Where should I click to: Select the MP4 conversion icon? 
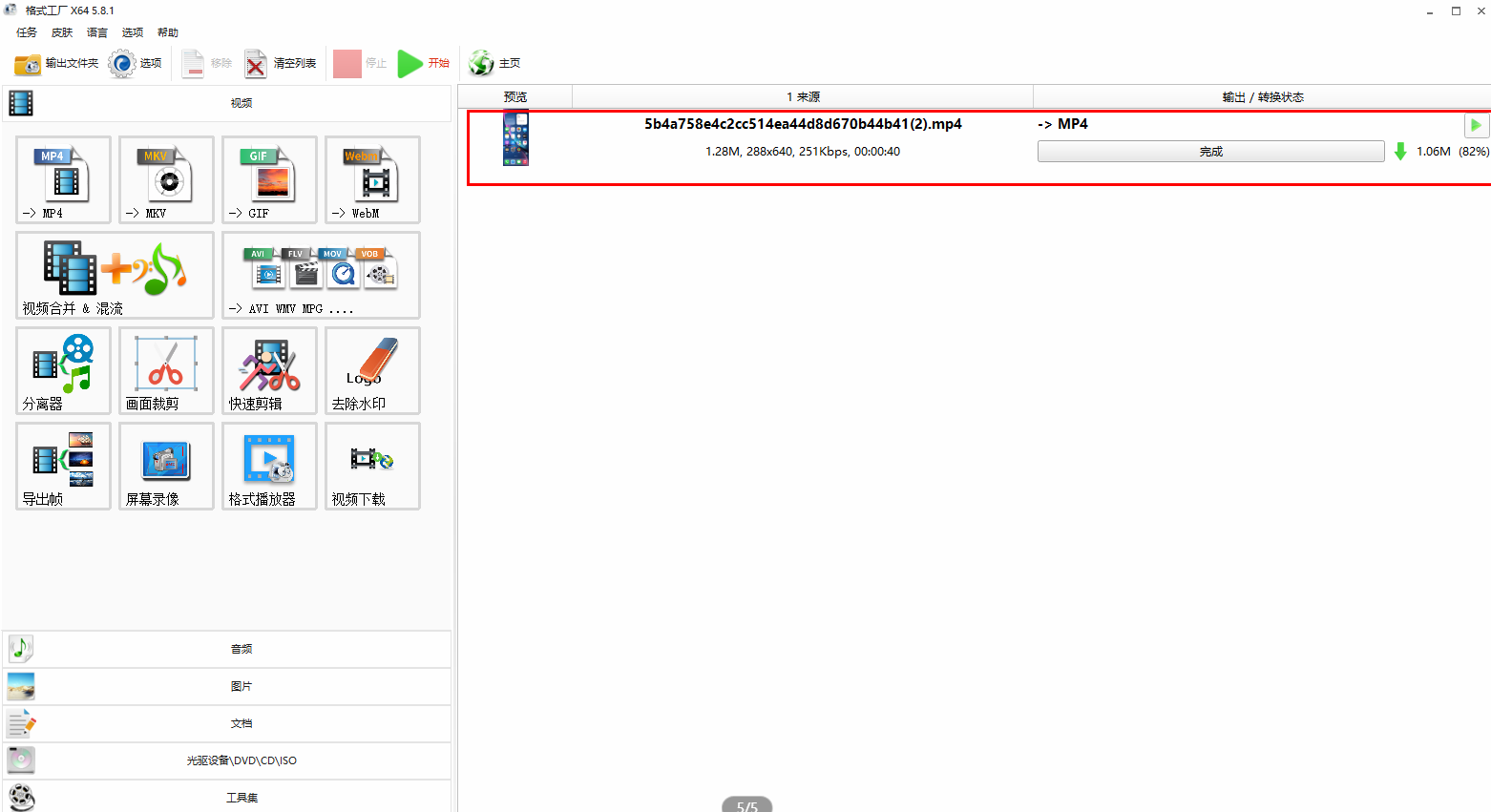click(63, 179)
